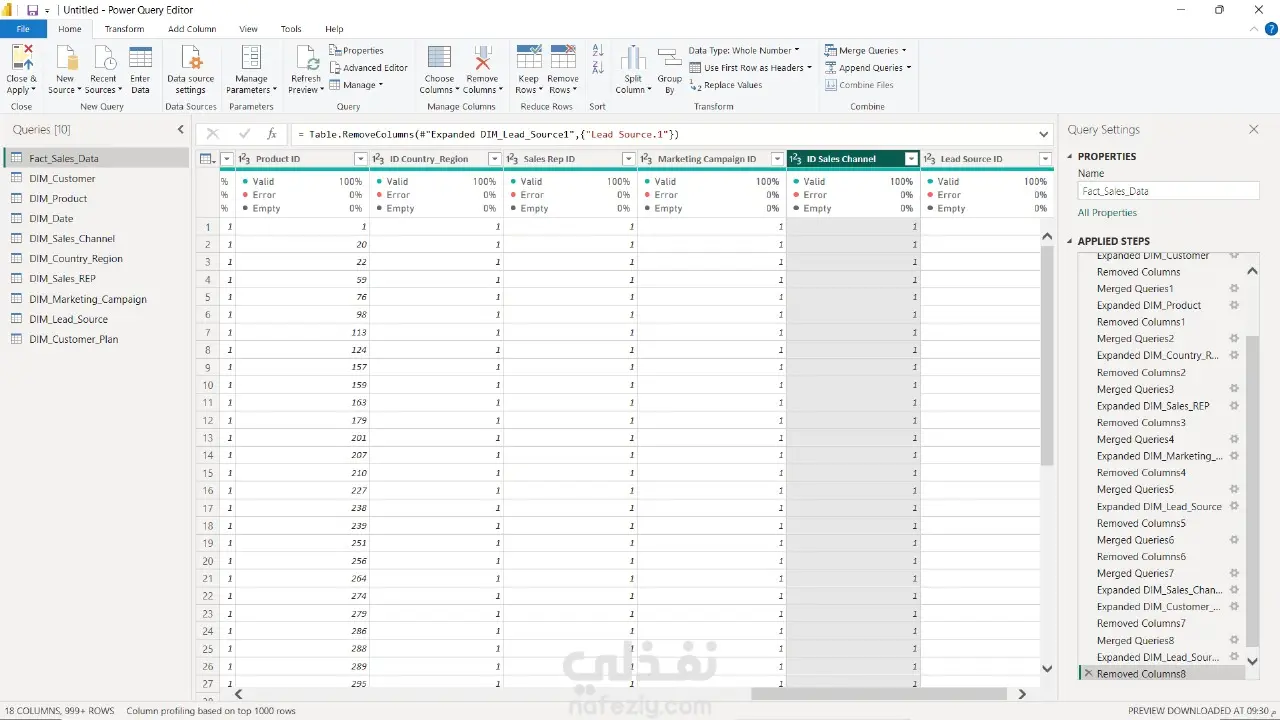Click the data grid vertical scrollbar

[x=1047, y=356]
